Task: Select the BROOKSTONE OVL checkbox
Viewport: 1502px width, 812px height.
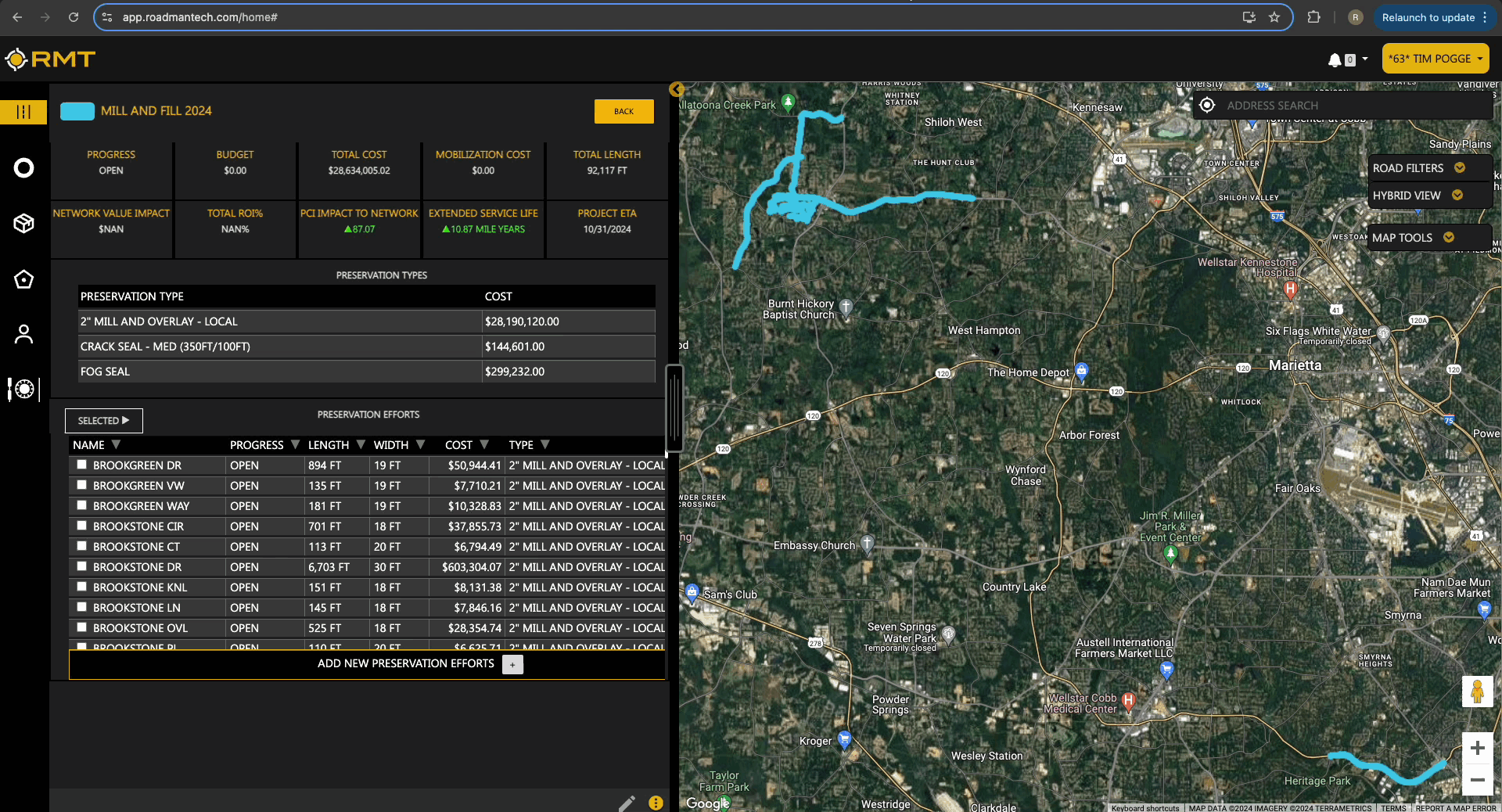Action: [81, 627]
